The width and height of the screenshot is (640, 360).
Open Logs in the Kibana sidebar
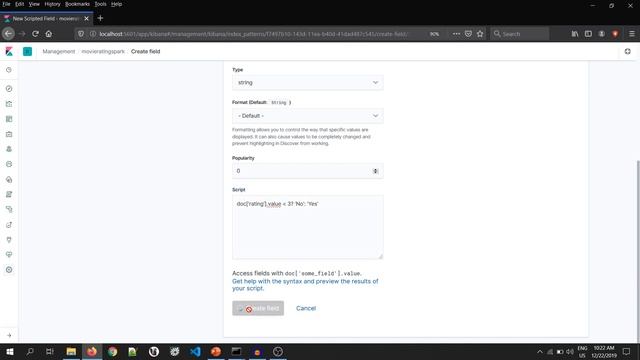pyautogui.click(x=9, y=194)
